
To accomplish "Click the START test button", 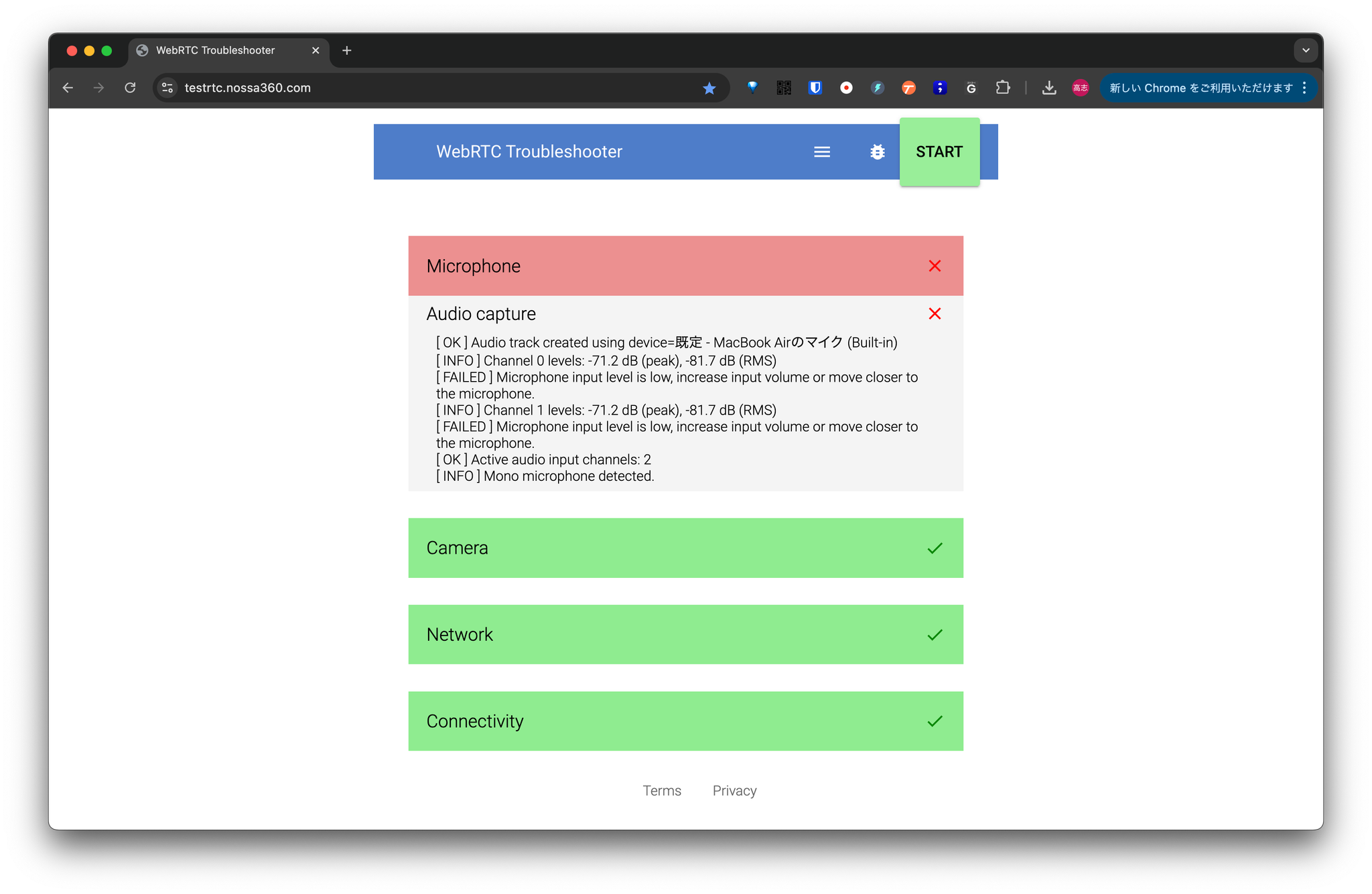I will 939,152.
